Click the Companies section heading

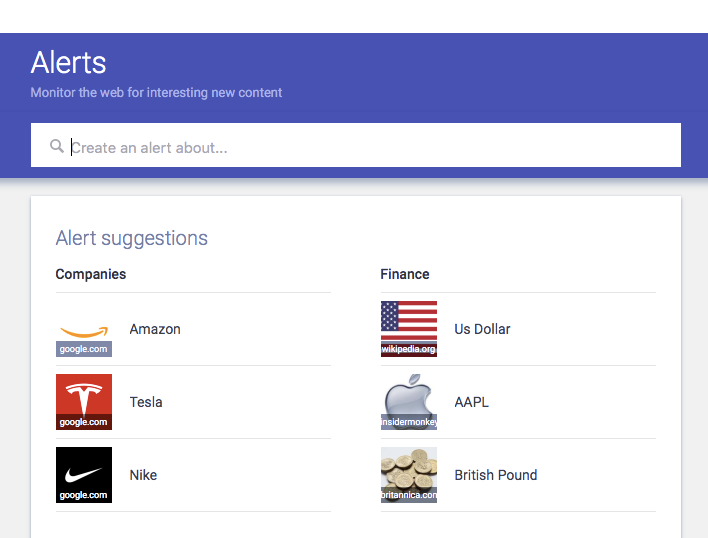point(91,274)
